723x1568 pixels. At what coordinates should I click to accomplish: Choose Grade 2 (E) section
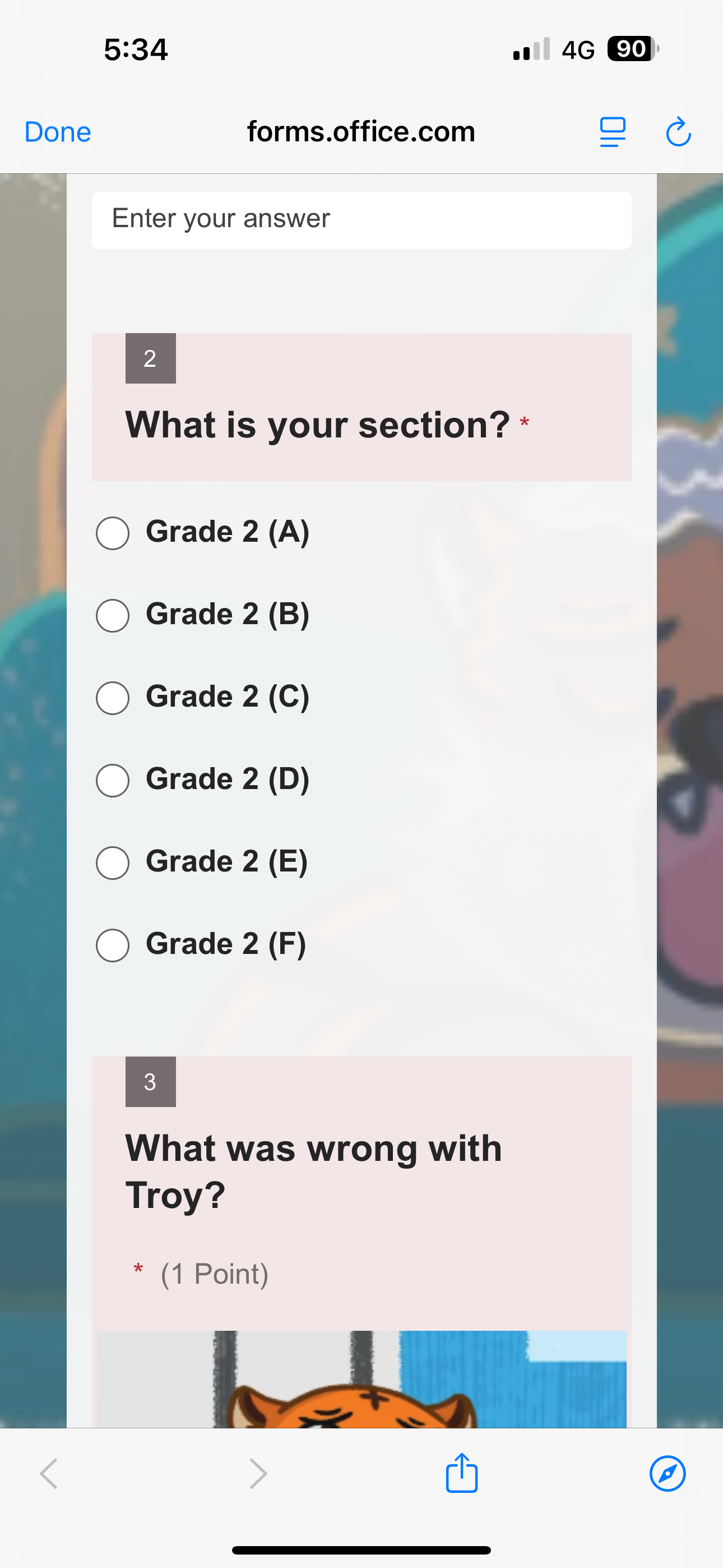[x=113, y=863]
